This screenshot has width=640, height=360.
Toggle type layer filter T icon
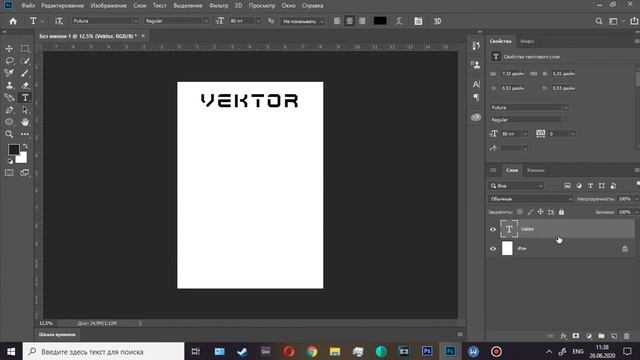[590, 186]
